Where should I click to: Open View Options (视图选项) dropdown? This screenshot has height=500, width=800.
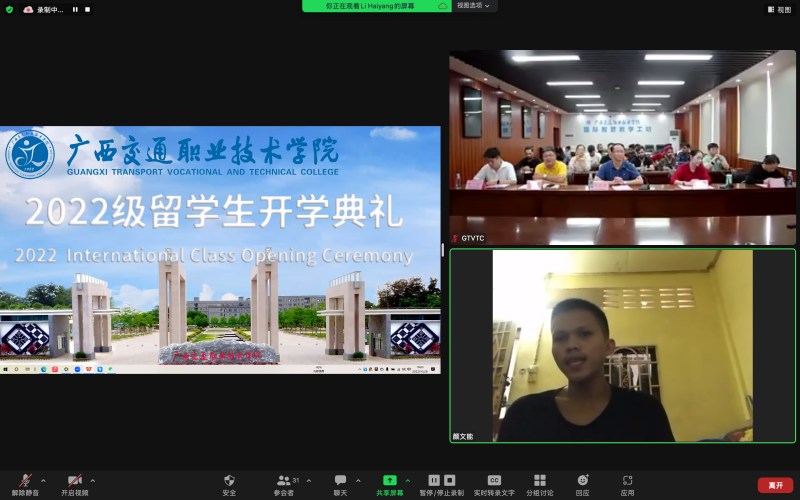tap(474, 6)
